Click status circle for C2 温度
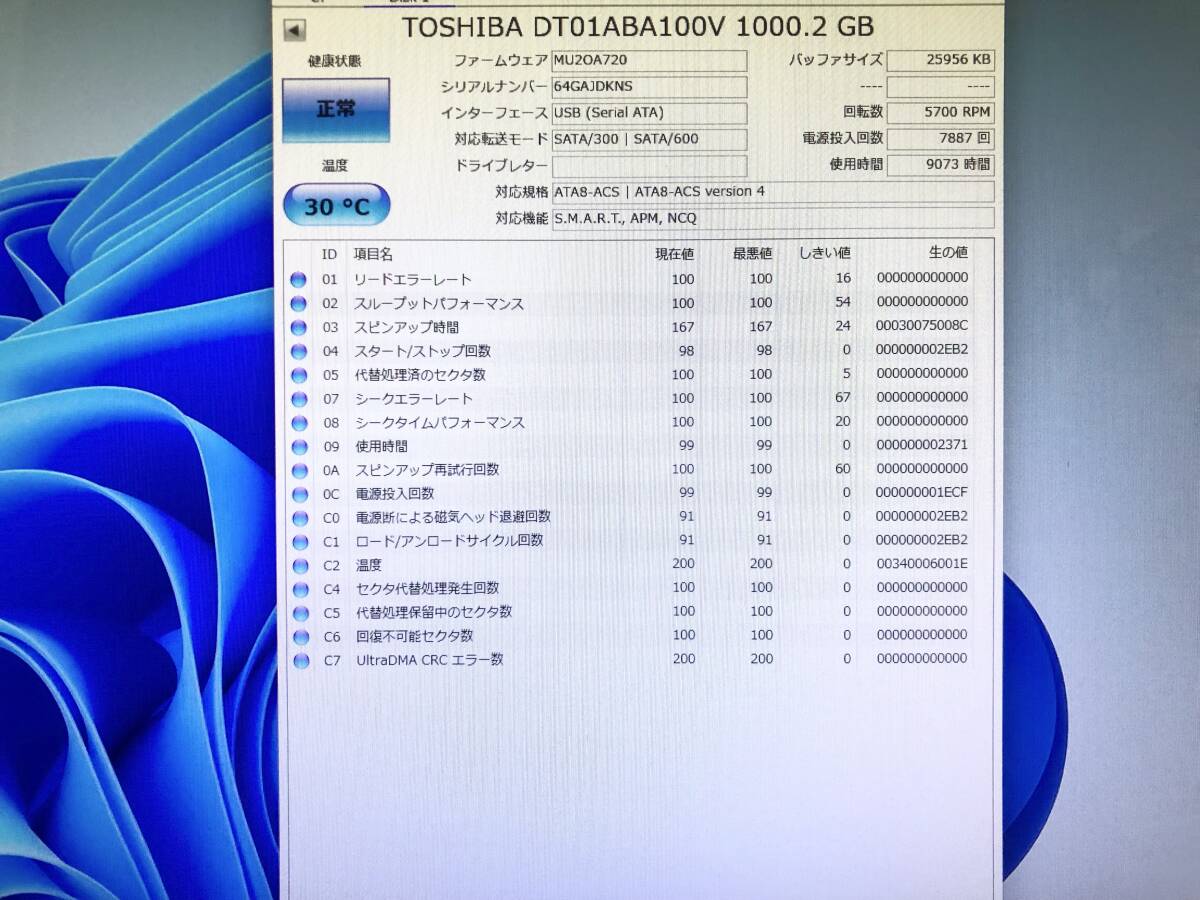Screen dimensions: 1200x900 299,565
